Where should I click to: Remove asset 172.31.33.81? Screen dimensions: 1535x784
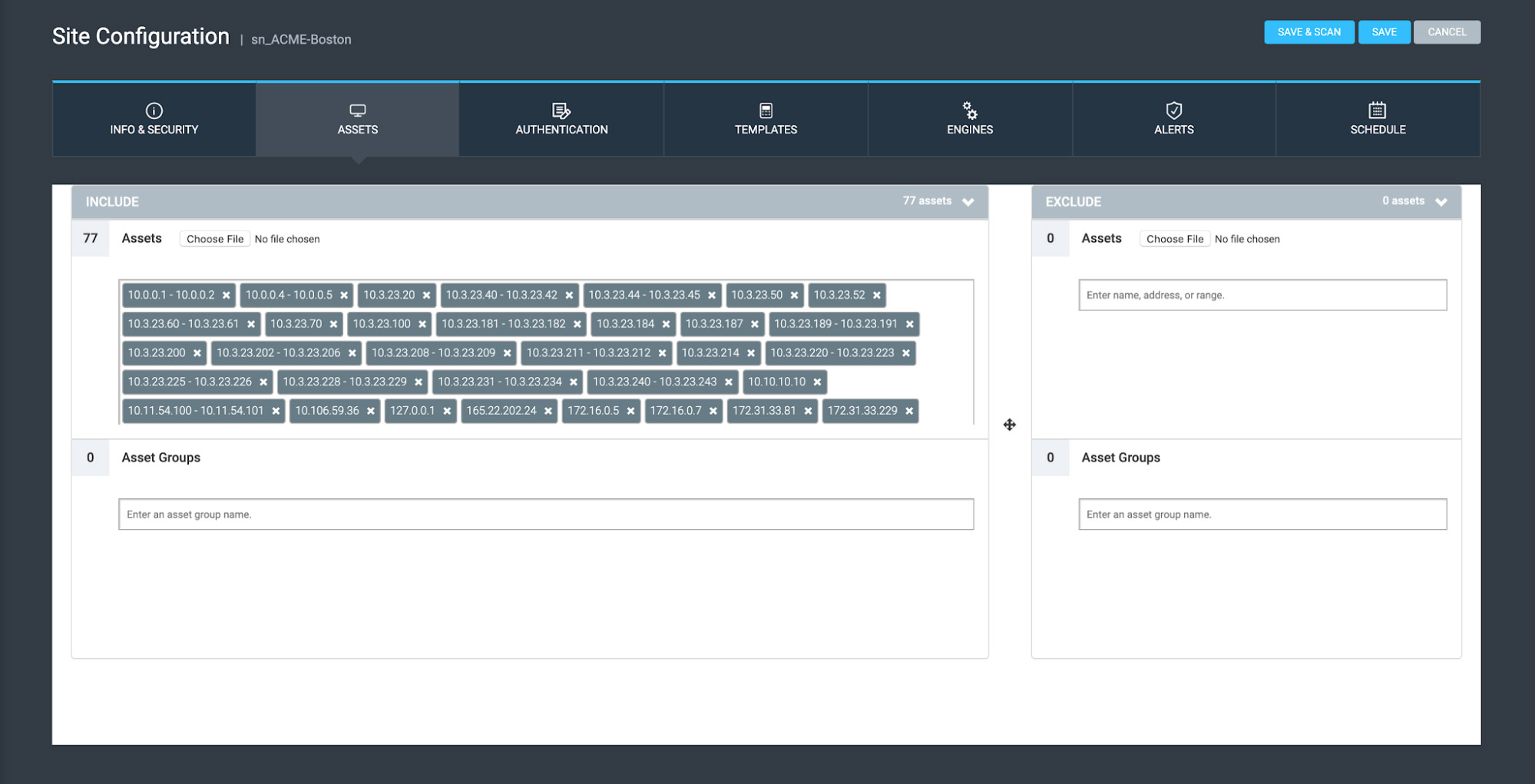(808, 412)
